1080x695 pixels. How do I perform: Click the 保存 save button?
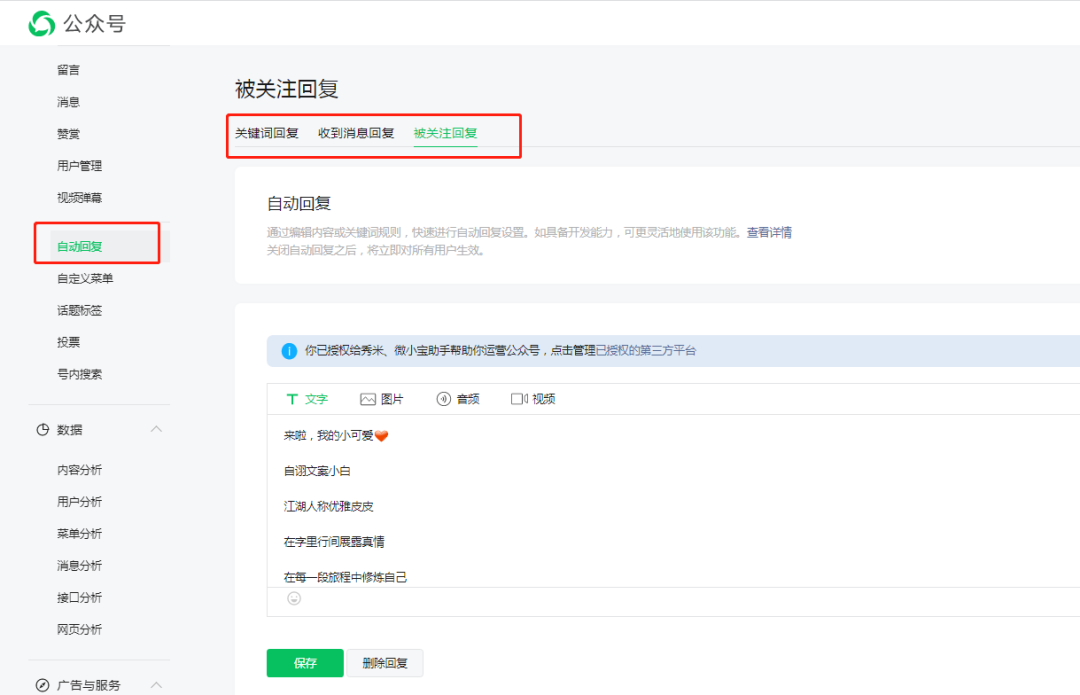click(304, 662)
